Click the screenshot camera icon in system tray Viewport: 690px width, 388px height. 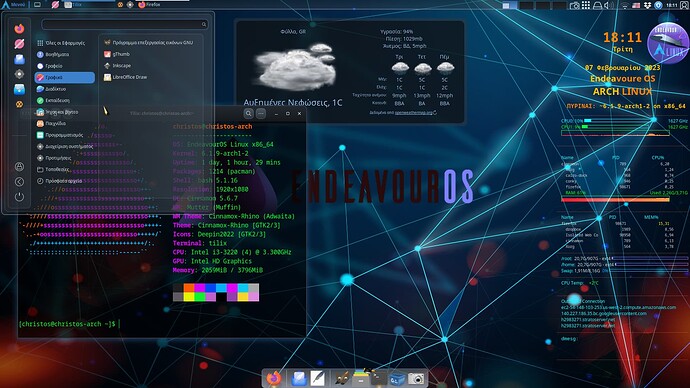click(x=575, y=5)
